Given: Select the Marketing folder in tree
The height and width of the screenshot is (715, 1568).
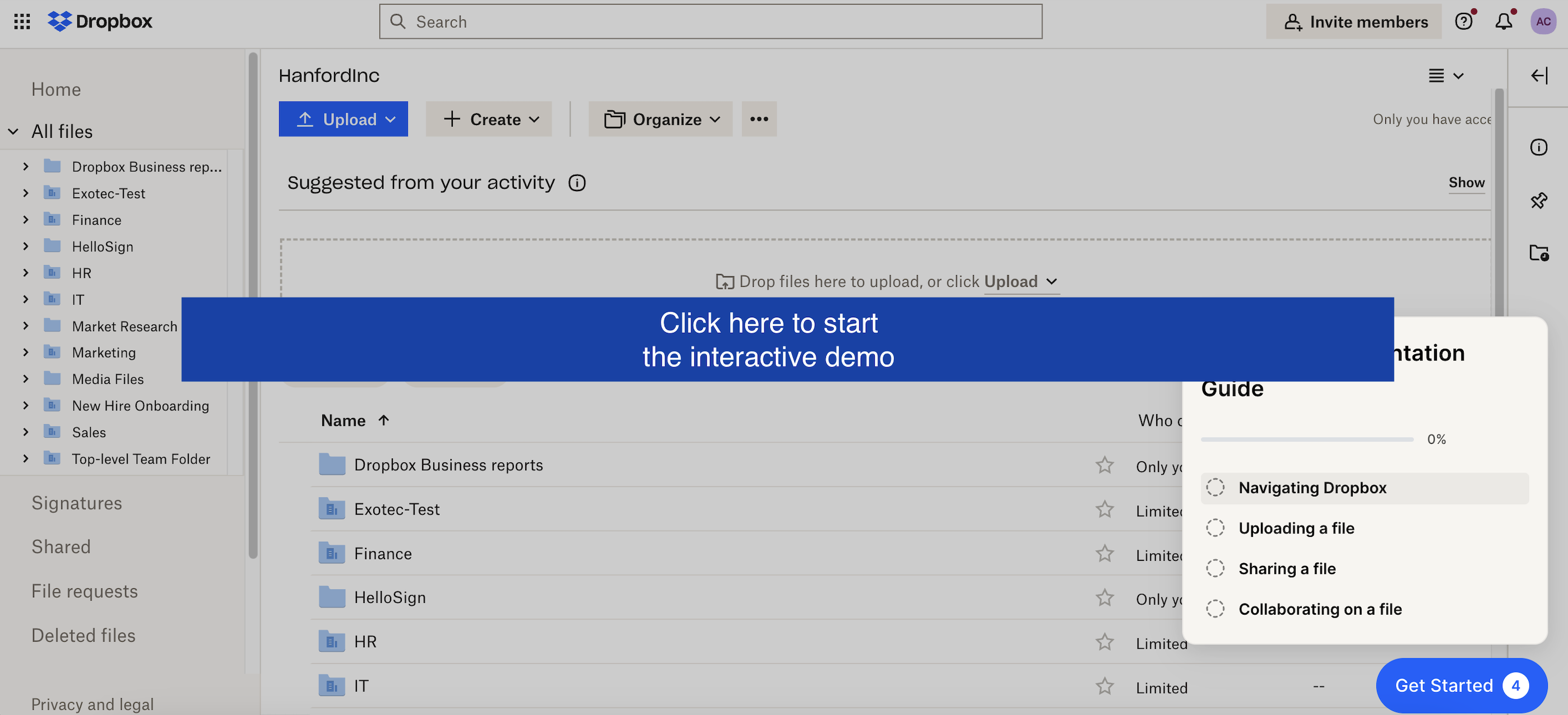Looking at the screenshot, I should [x=104, y=353].
